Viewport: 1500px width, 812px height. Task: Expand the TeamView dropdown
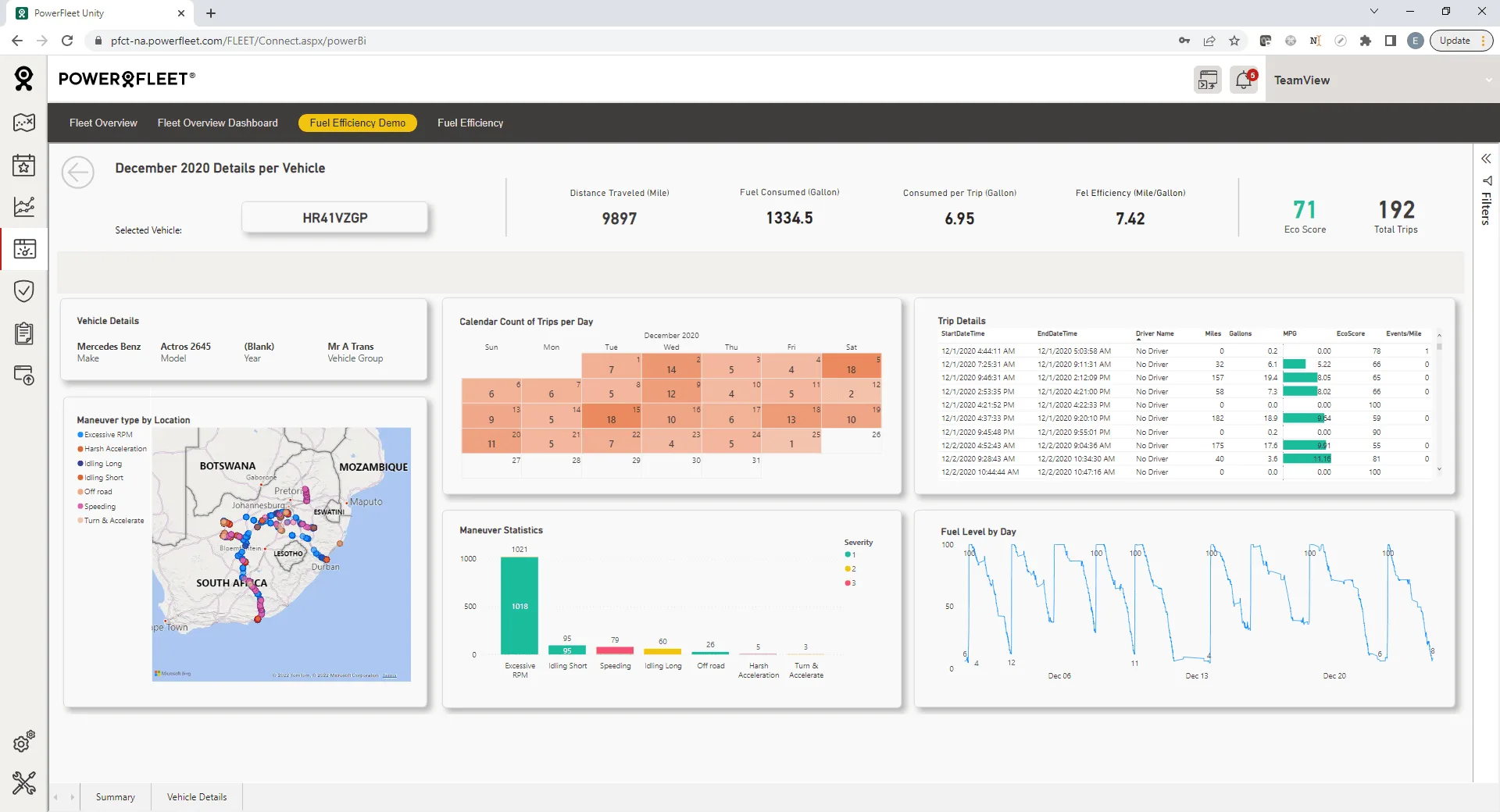click(x=1488, y=80)
